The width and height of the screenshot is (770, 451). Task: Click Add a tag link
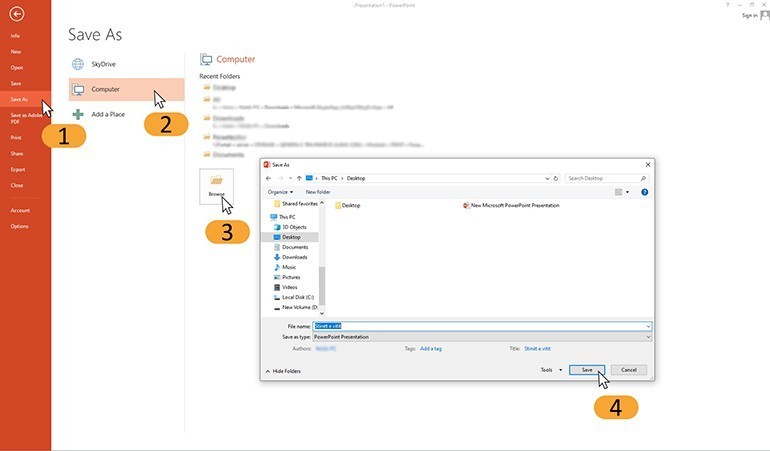pos(431,349)
